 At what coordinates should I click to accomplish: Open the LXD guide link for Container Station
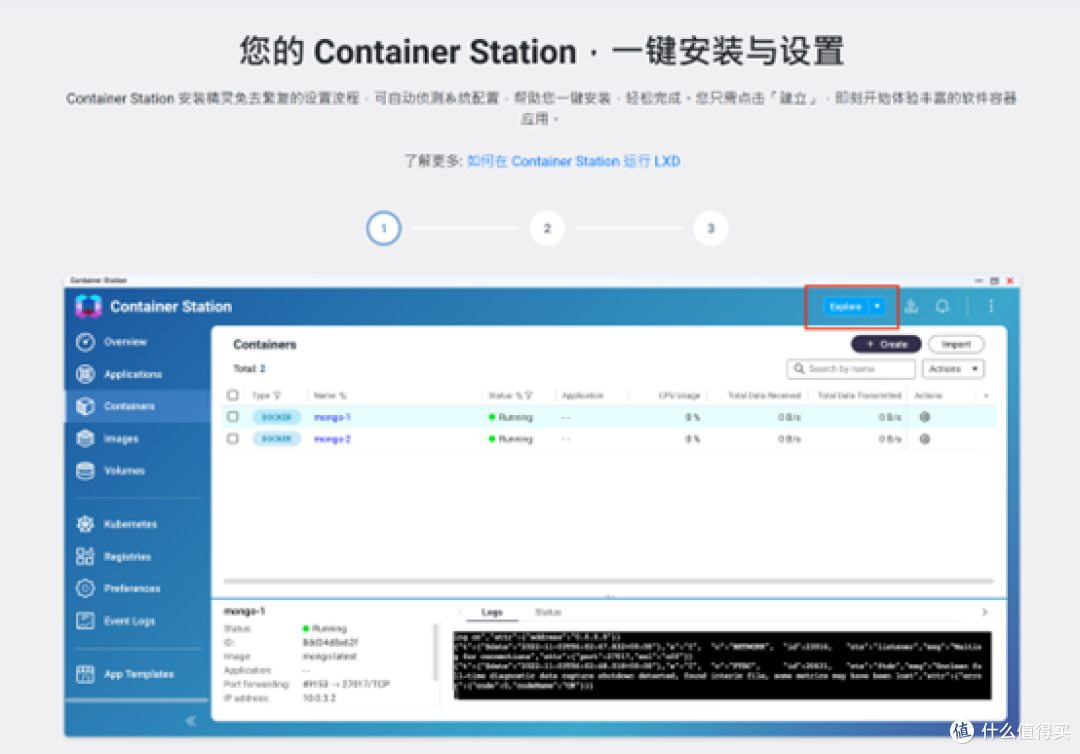click(x=573, y=161)
